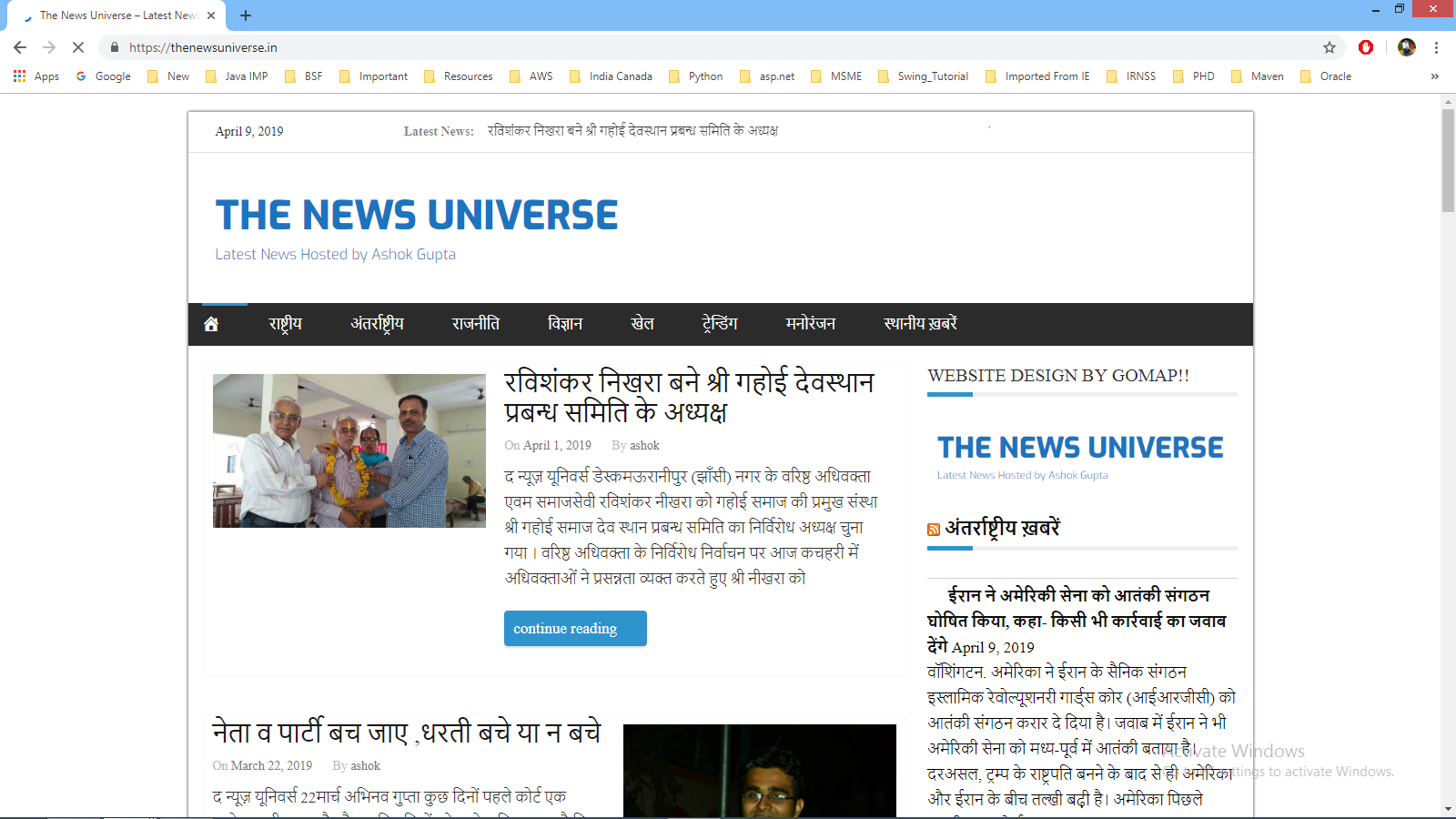Open the Java IMP bookmark folder
Screen dimensions: 1456x819
click(237, 76)
